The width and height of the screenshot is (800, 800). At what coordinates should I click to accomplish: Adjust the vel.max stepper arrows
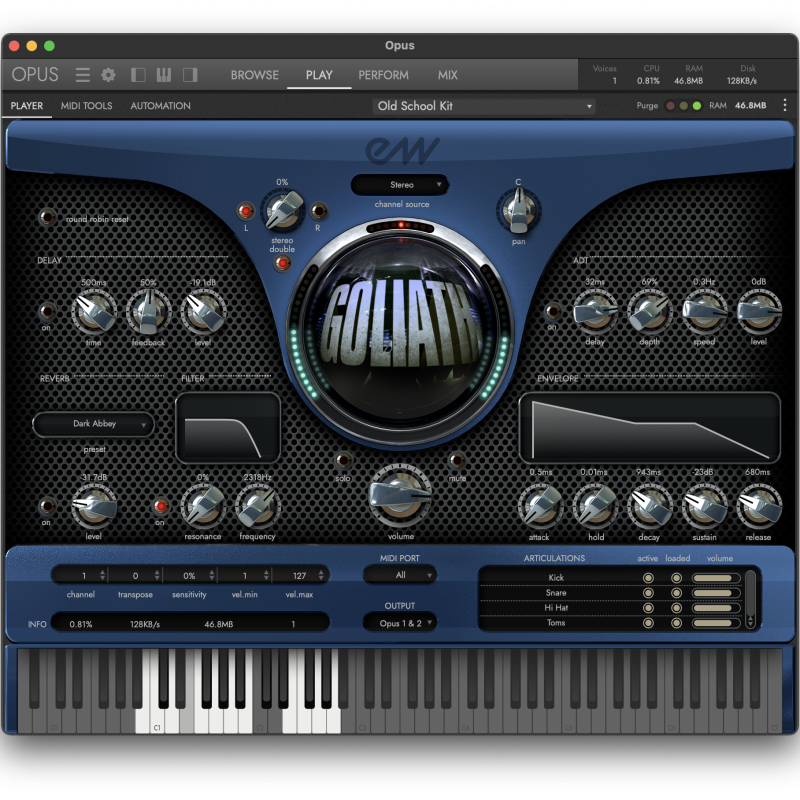321,576
